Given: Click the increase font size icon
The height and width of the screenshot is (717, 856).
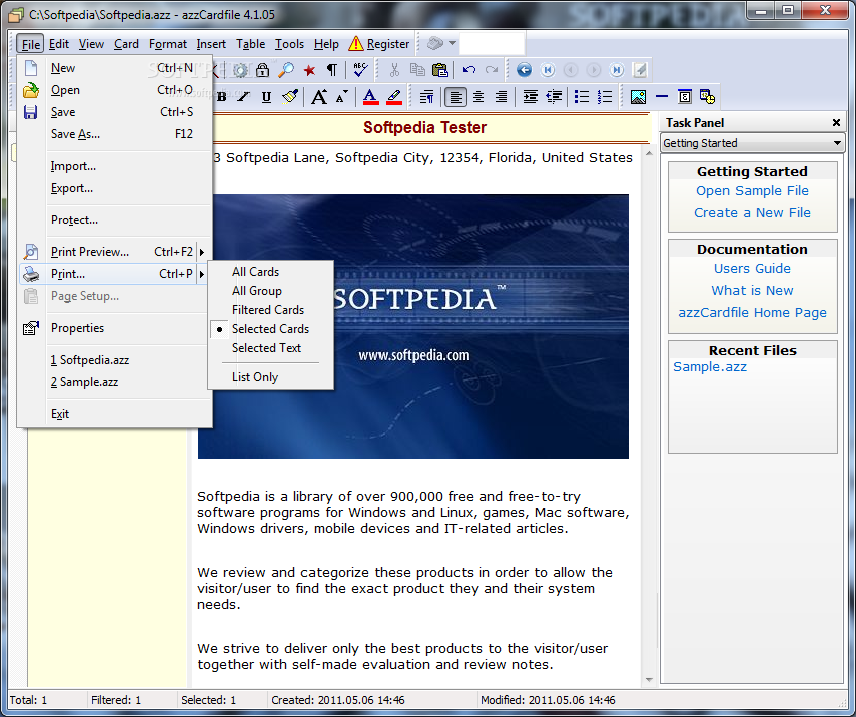Looking at the screenshot, I should [x=319, y=97].
